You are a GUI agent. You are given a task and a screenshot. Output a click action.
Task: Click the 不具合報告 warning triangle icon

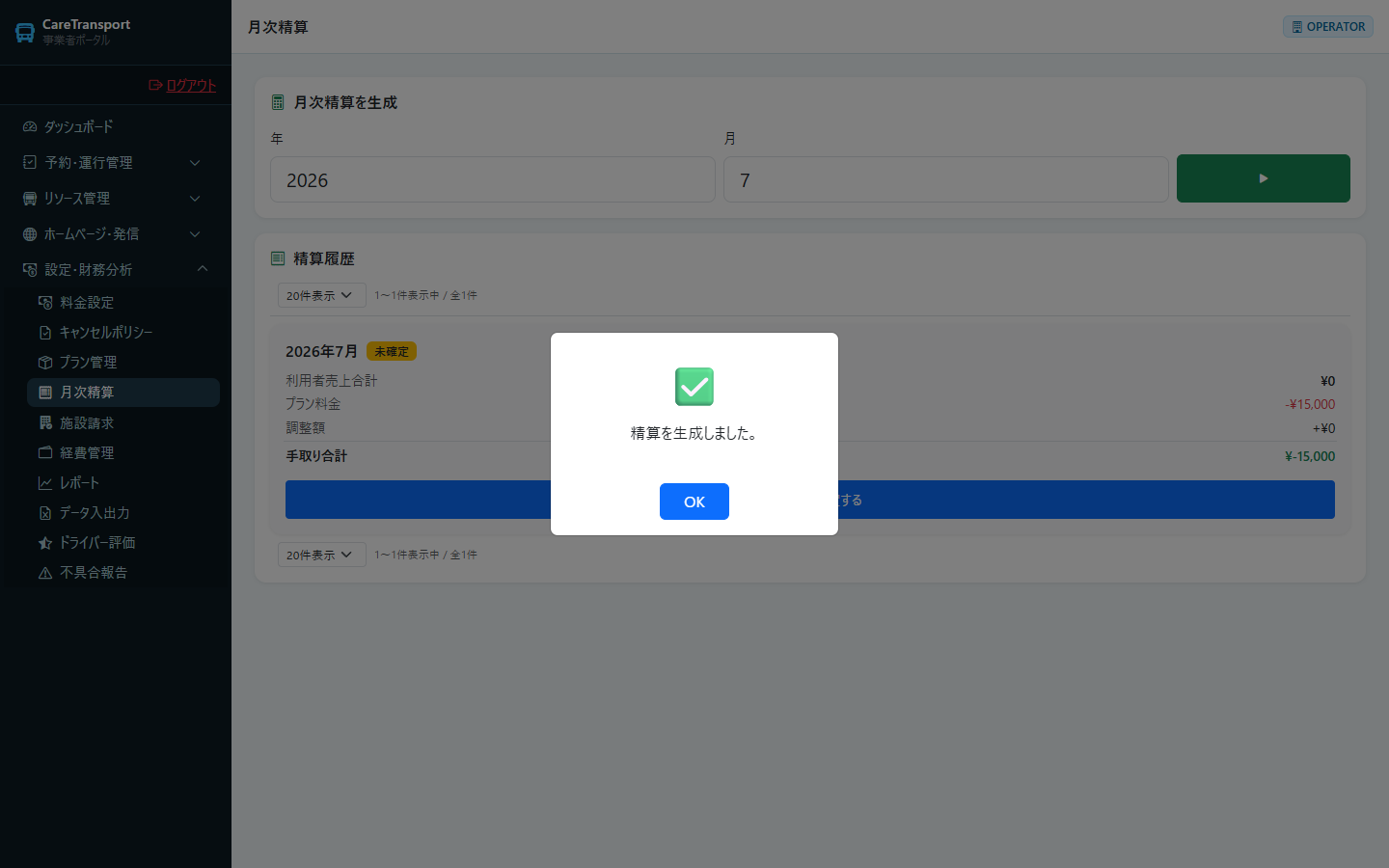click(x=45, y=572)
